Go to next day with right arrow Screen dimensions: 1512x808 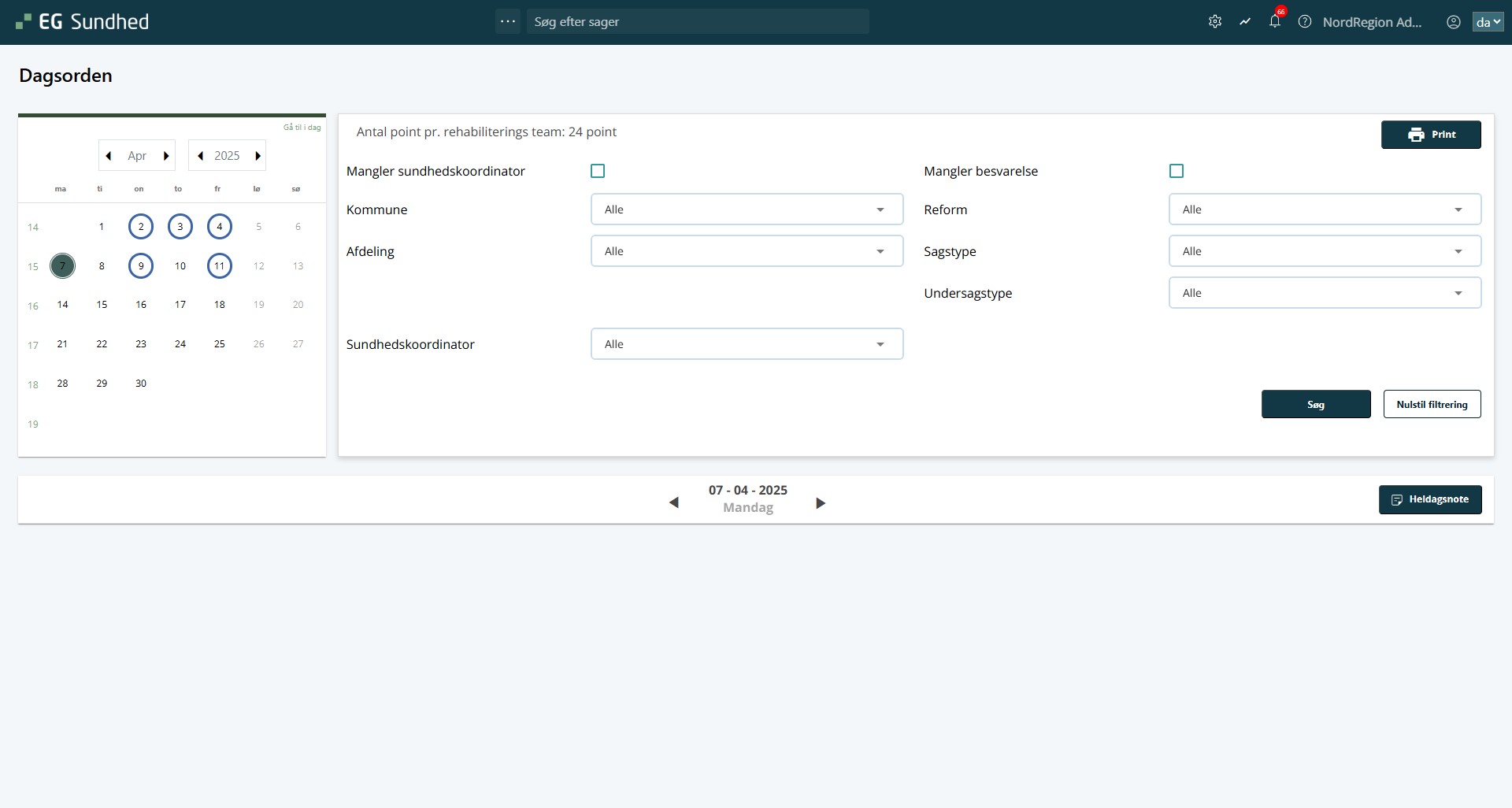(821, 503)
